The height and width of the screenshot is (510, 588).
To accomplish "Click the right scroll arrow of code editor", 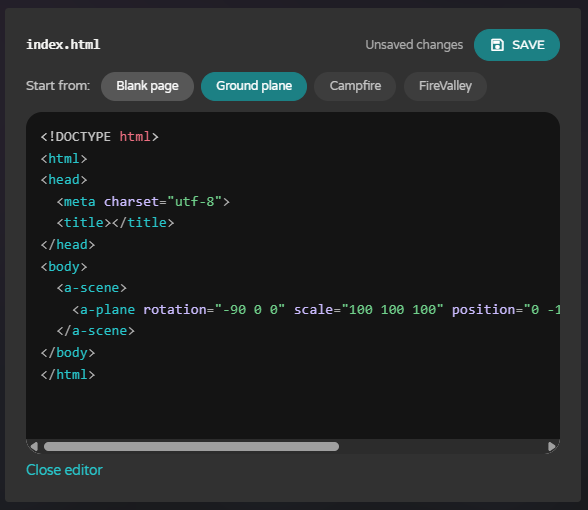I will coord(552,446).
